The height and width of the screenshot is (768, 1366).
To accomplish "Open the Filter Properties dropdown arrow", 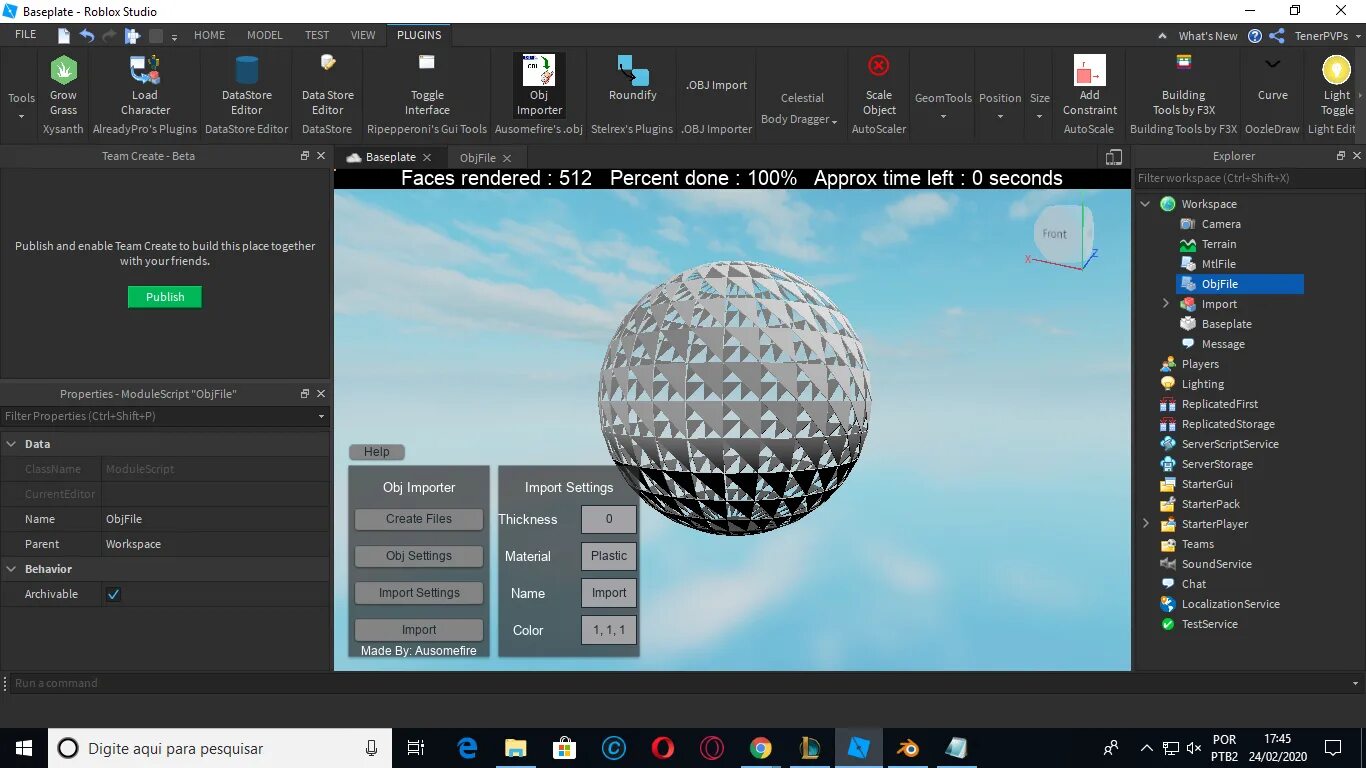I will pos(321,416).
